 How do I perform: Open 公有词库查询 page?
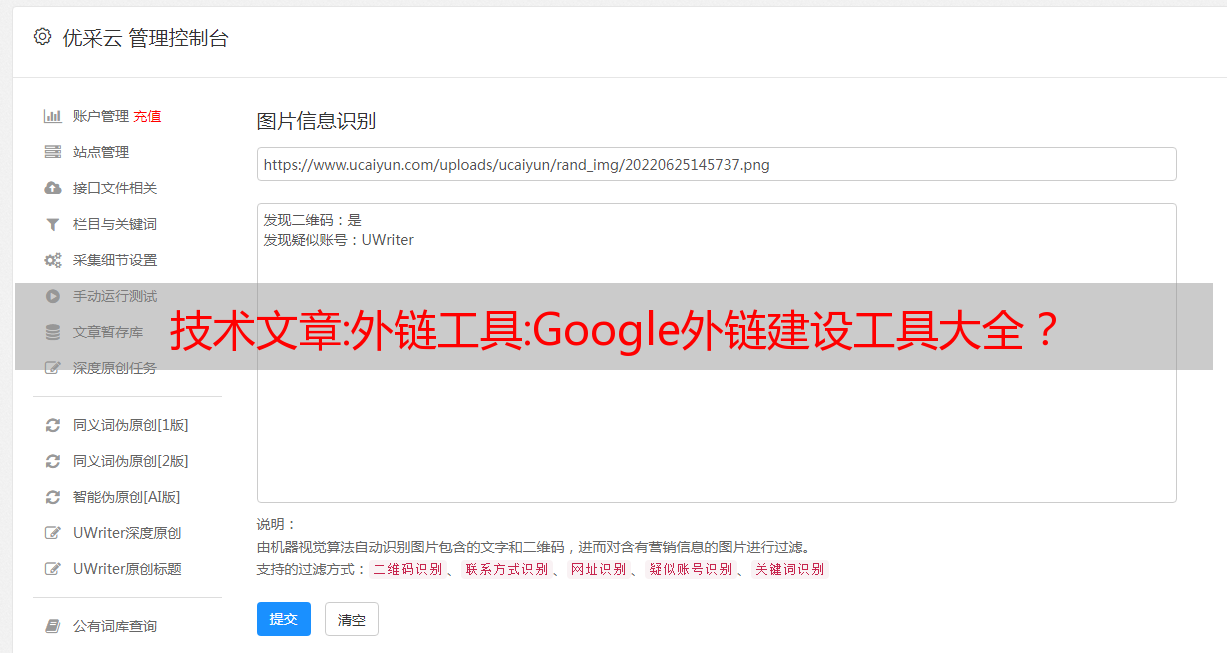point(115,626)
